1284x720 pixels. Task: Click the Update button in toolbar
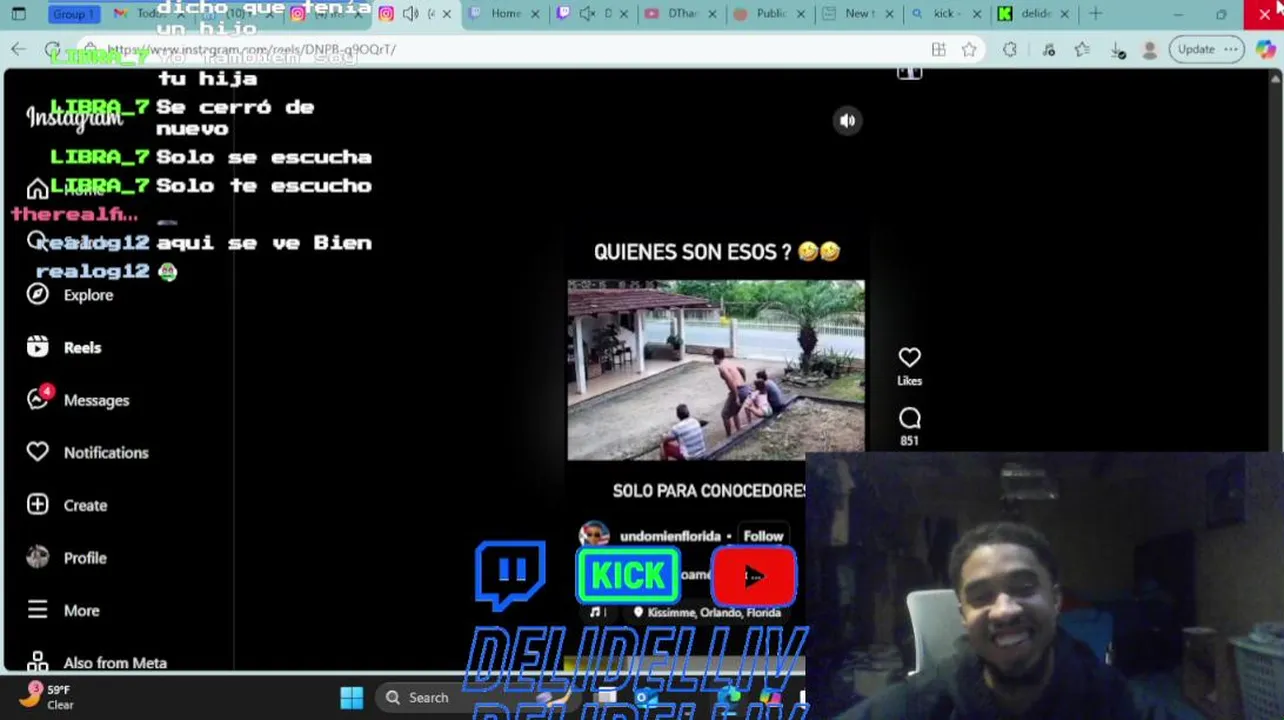click(1205, 49)
